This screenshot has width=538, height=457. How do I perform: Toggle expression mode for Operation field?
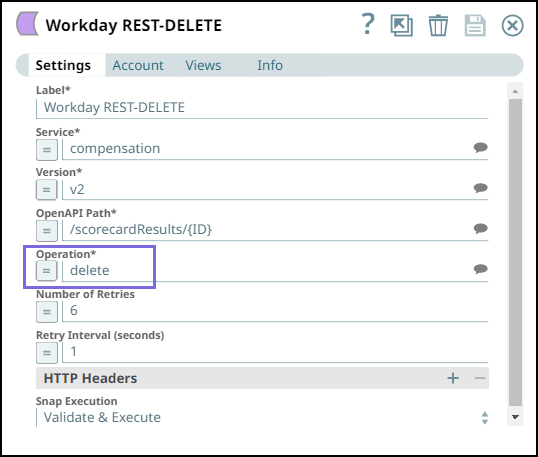(x=47, y=271)
